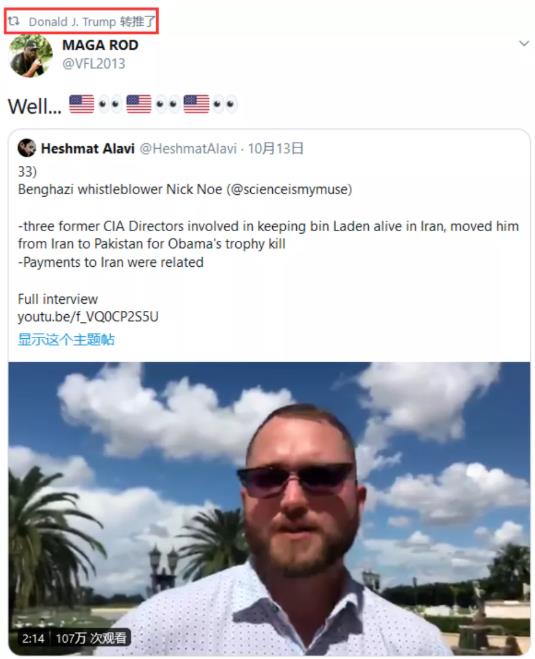The width and height of the screenshot is (535, 659).
Task: Click the last eyes emoji in tweet
Action: pyautogui.click(x=224, y=104)
